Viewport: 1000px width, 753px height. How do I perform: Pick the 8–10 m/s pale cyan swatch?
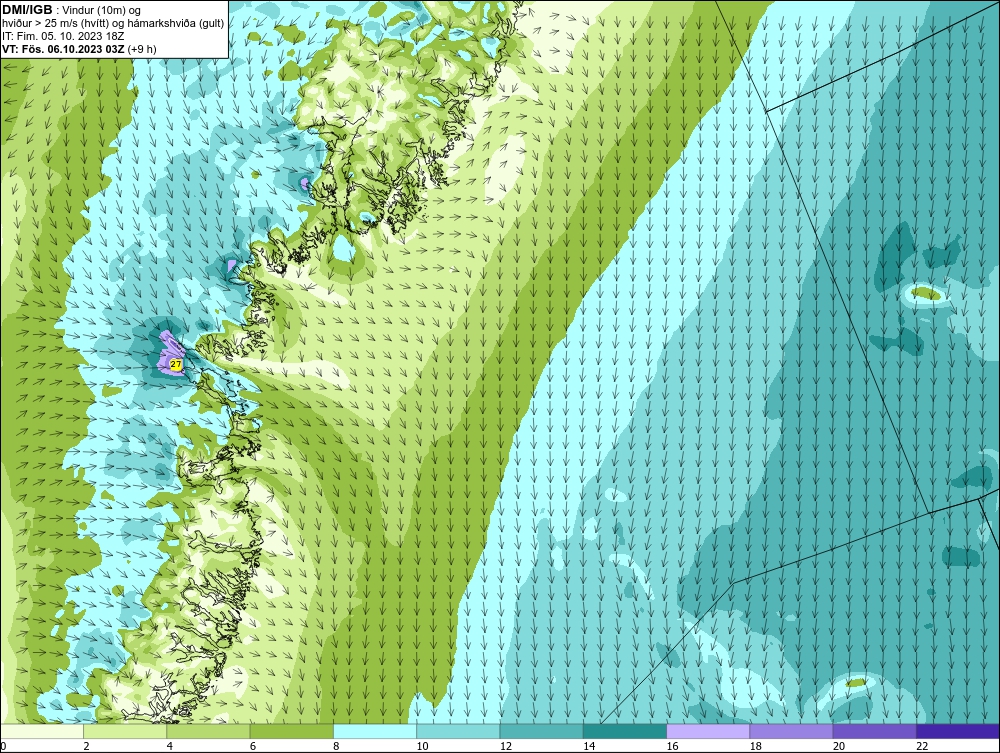click(x=375, y=731)
